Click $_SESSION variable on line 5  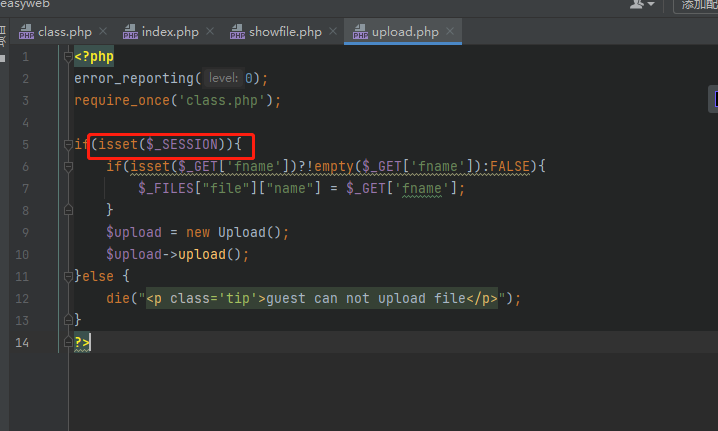coord(182,144)
